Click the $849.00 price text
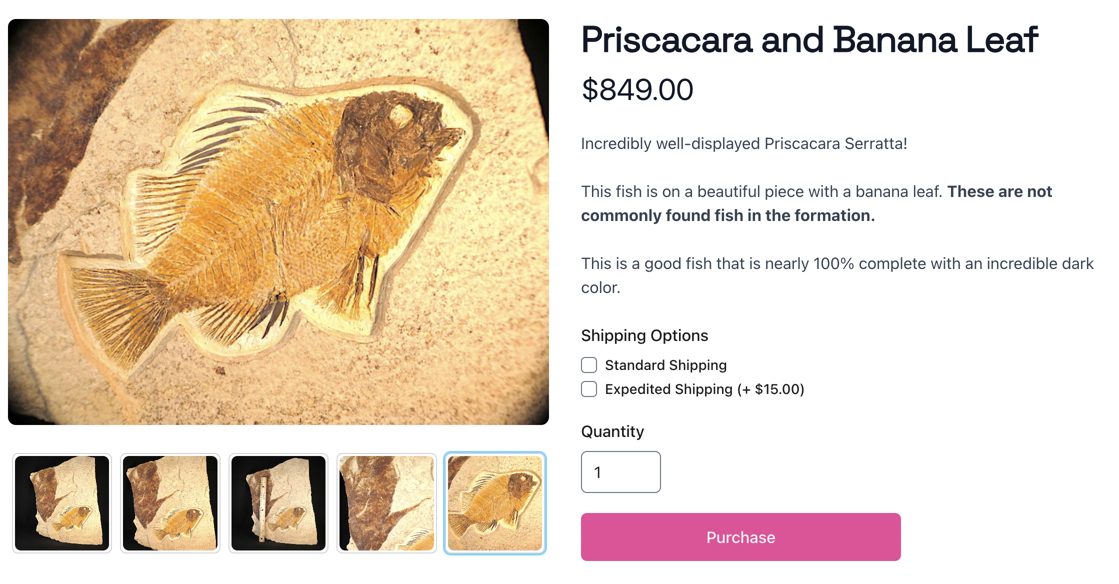1119x584 pixels. coord(636,89)
